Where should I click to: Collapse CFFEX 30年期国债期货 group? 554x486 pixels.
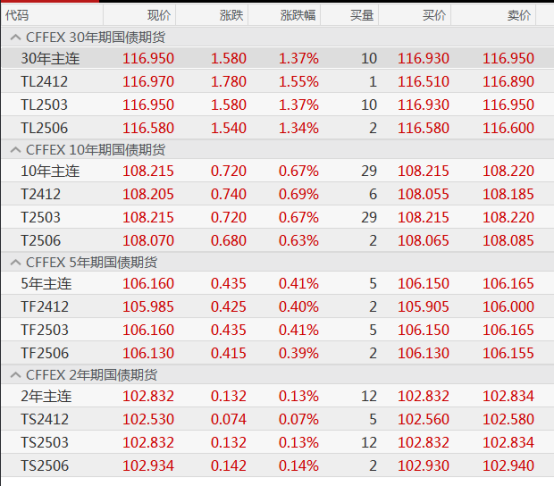(x=15, y=37)
